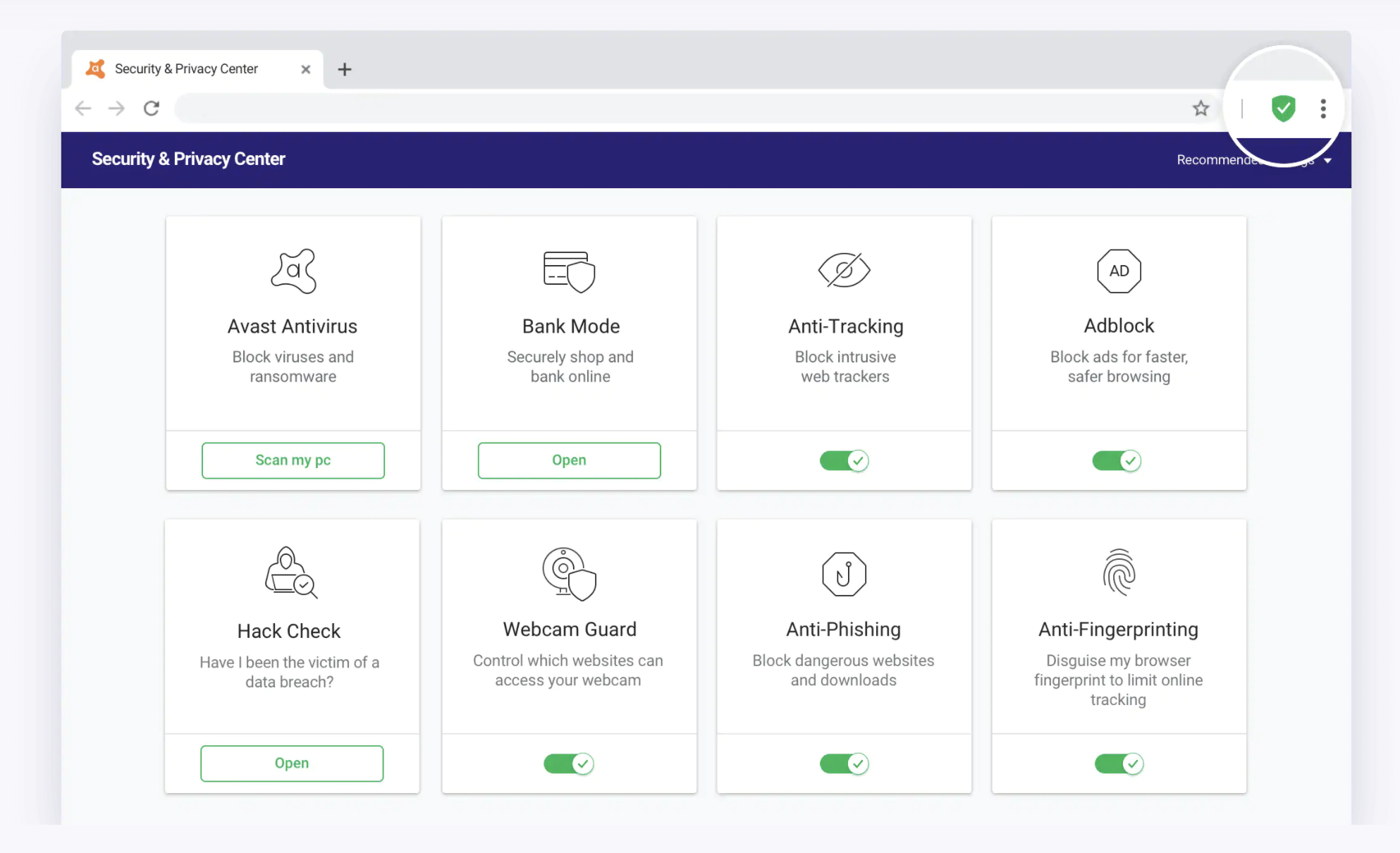
Task: Click the green Avast shield in the toolbar
Action: tap(1283, 109)
